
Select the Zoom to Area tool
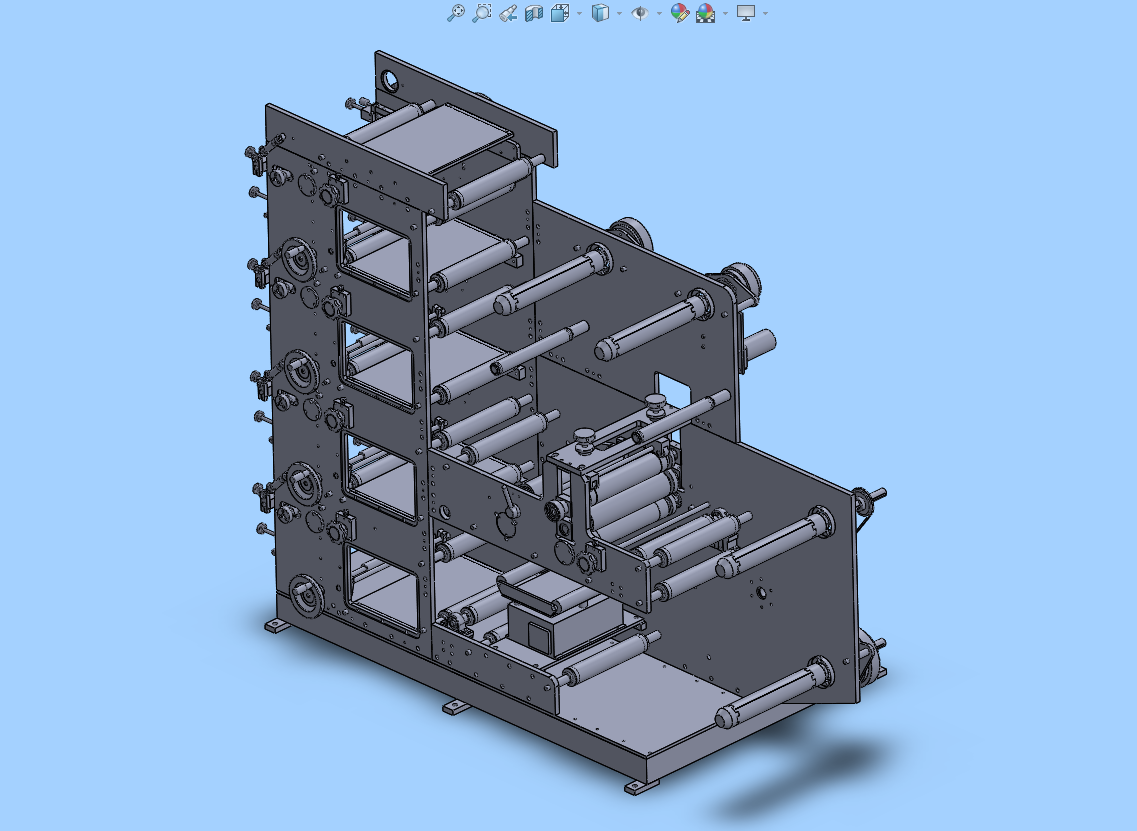(481, 12)
